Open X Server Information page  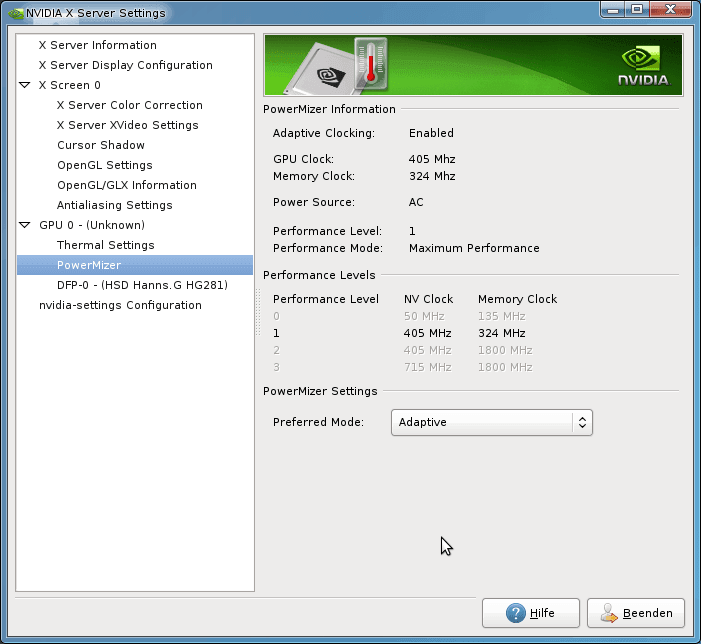tap(97, 45)
